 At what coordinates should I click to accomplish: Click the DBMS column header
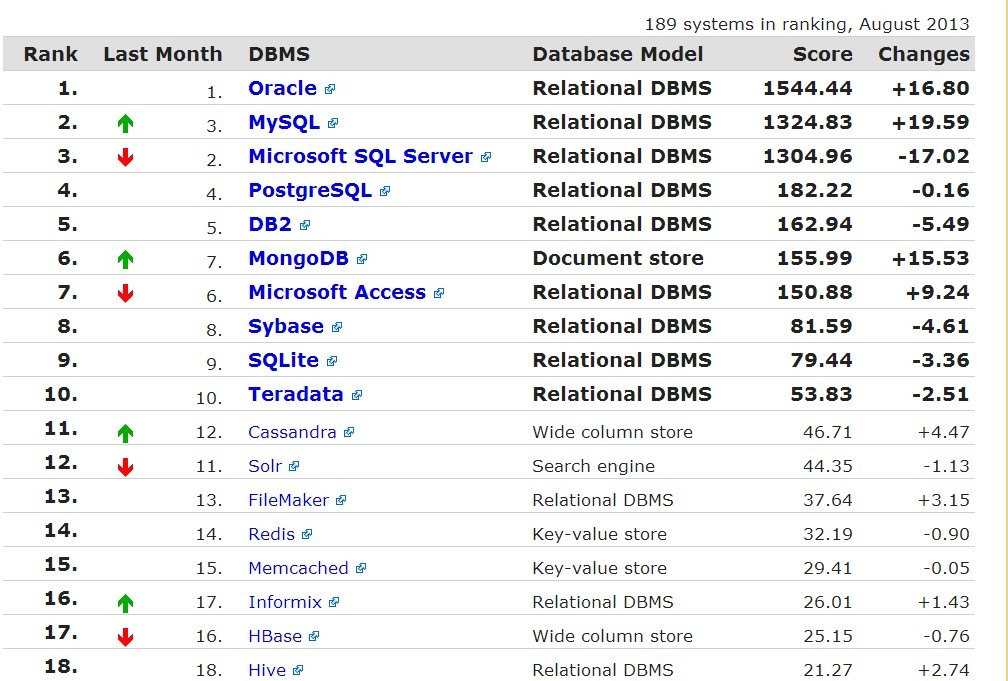(x=279, y=54)
